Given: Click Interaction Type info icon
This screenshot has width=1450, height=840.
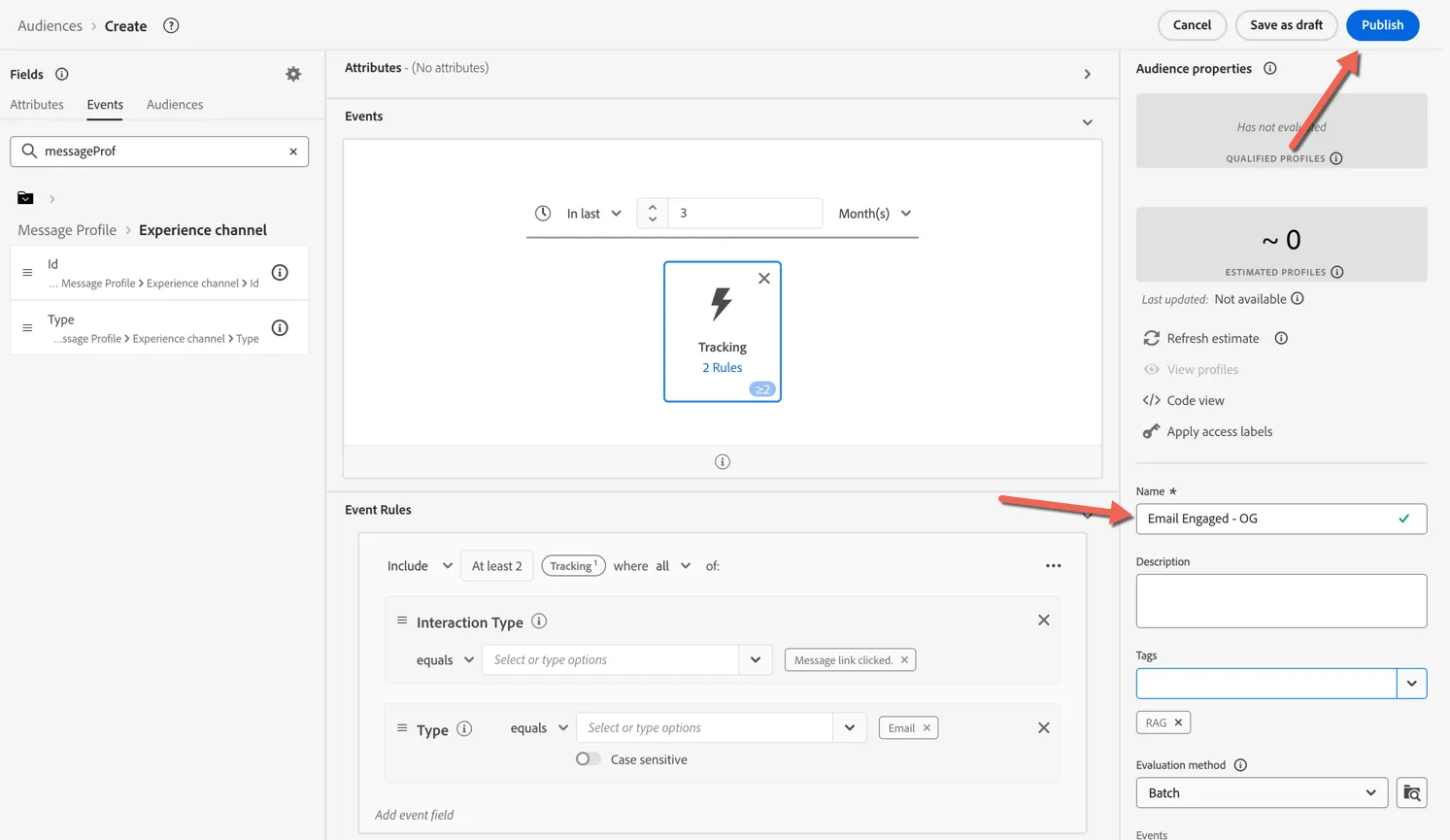Looking at the screenshot, I should tap(539, 622).
